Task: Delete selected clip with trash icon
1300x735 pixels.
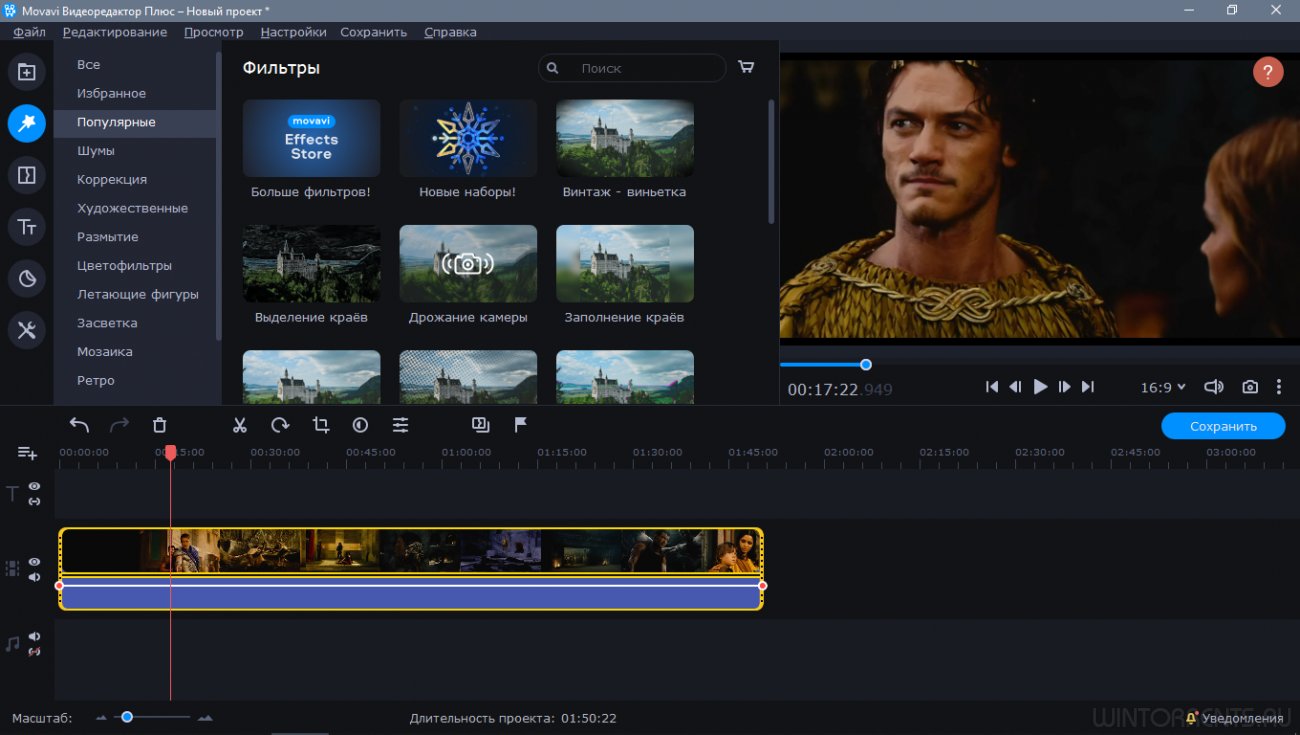Action: [x=159, y=425]
